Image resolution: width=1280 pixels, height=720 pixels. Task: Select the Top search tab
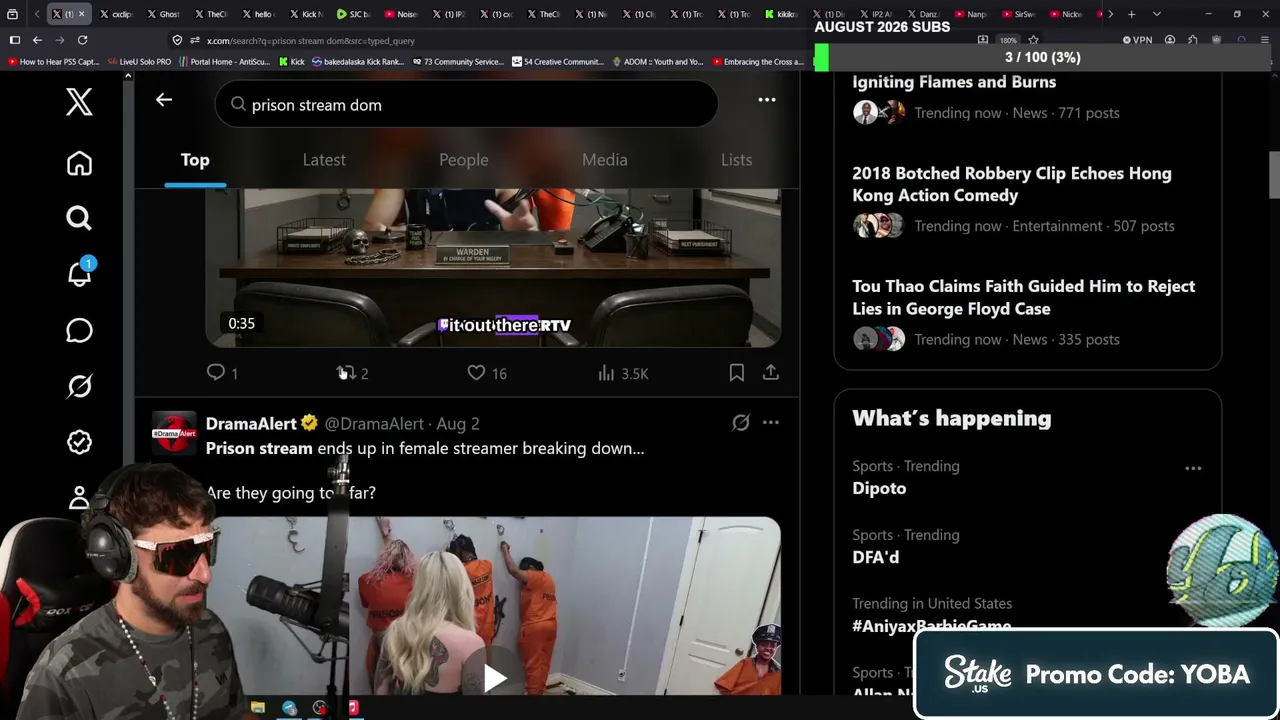195,160
